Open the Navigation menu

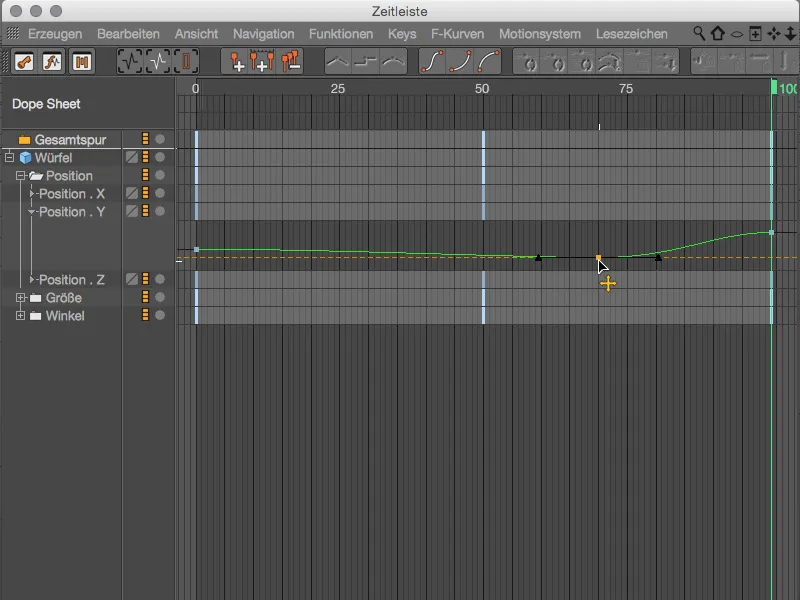click(264, 34)
